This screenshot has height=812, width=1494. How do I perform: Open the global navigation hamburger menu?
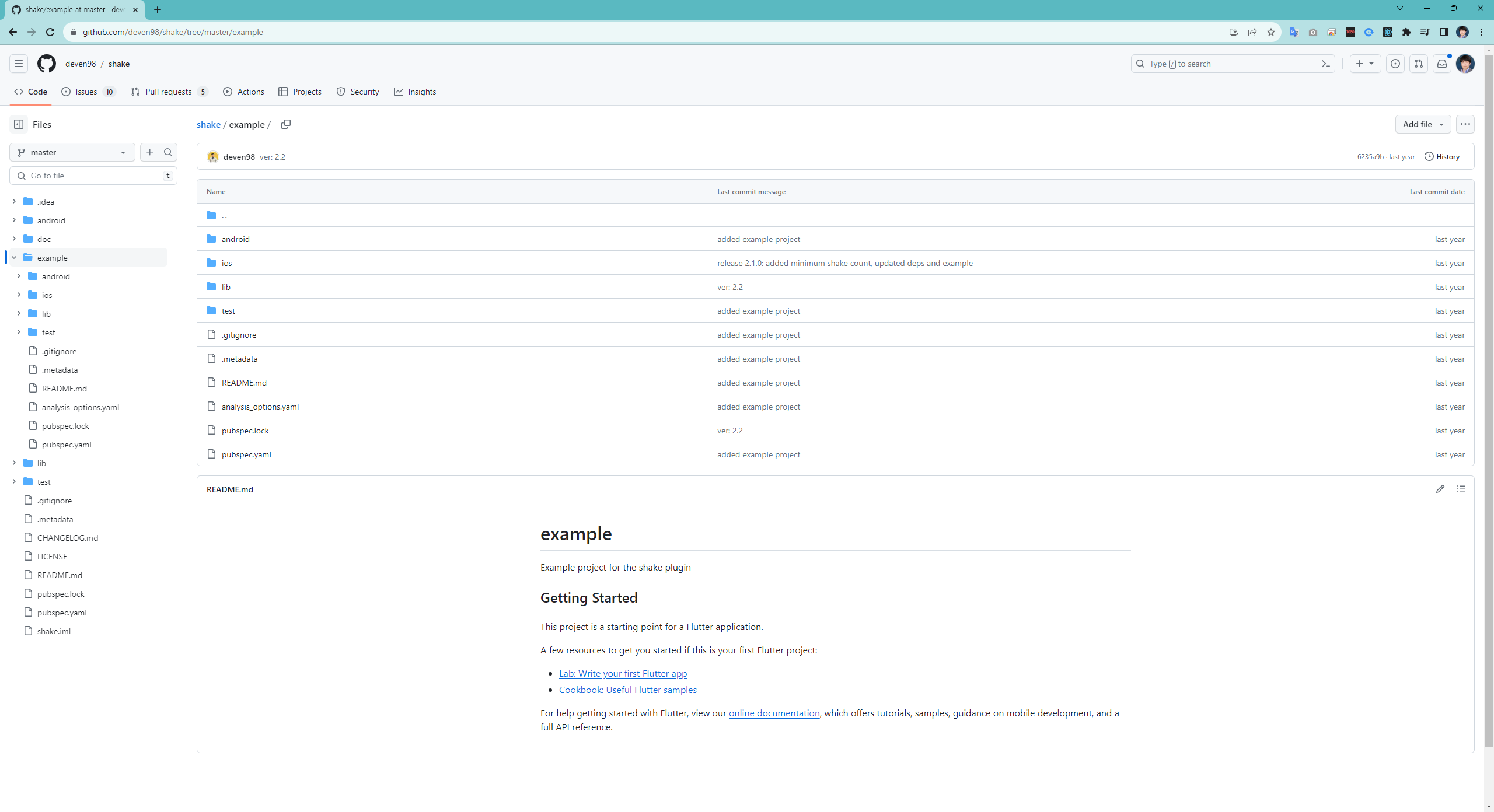click(19, 64)
